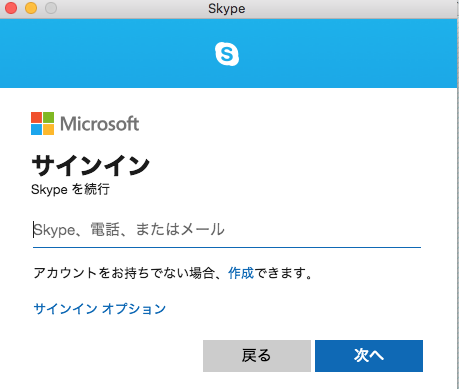Click the Microsoft four-color logo

(42, 123)
